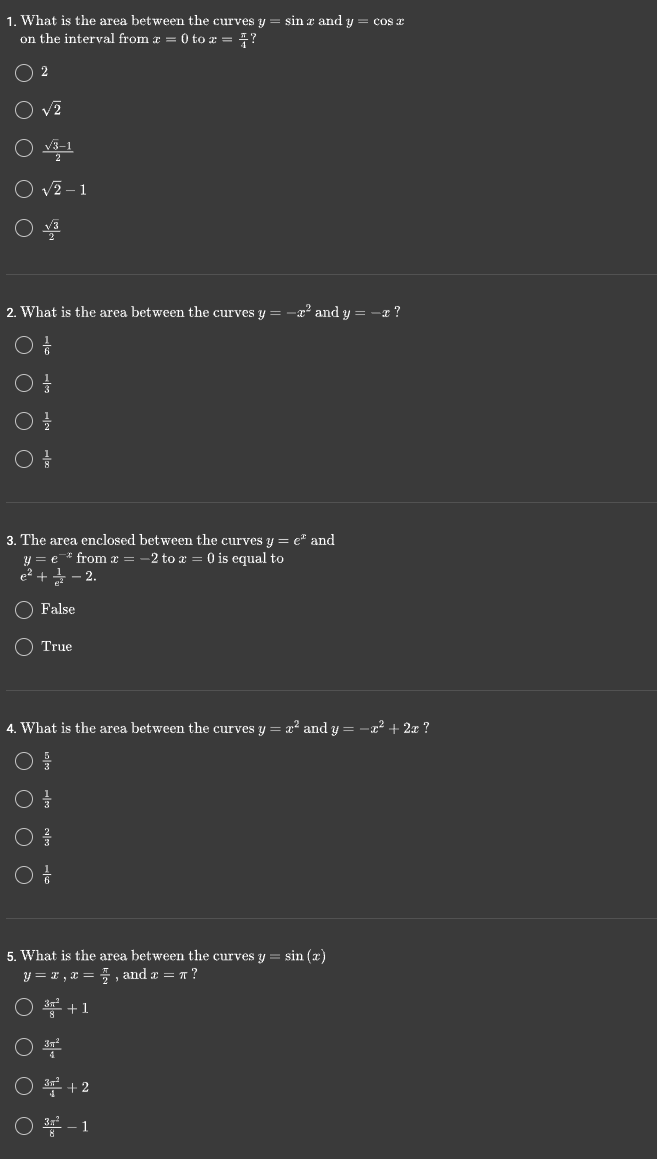Select 1/3 in question 2
The width and height of the screenshot is (658, 1159).
pos(23,383)
